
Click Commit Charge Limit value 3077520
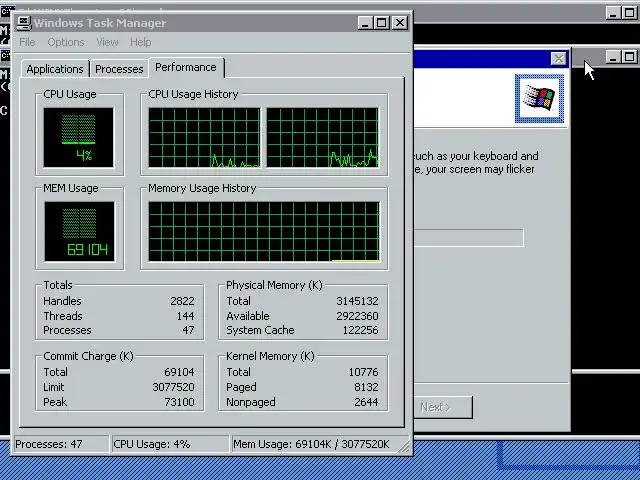(x=173, y=387)
